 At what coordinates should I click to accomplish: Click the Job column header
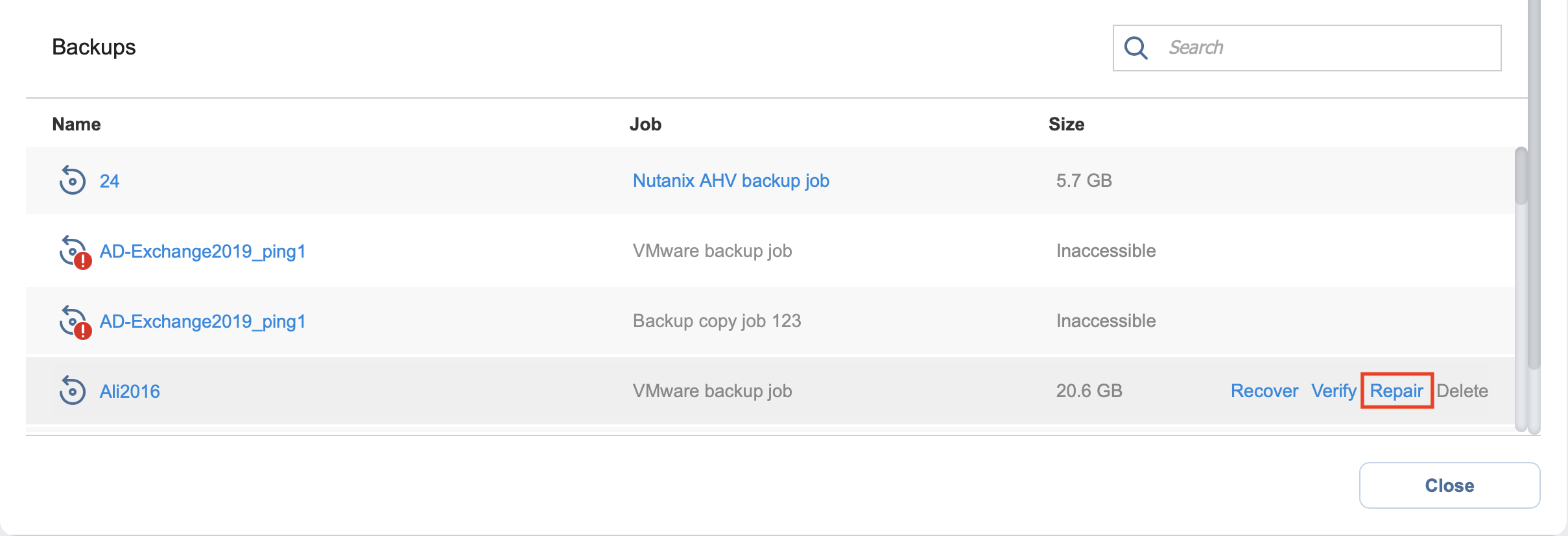tap(645, 124)
